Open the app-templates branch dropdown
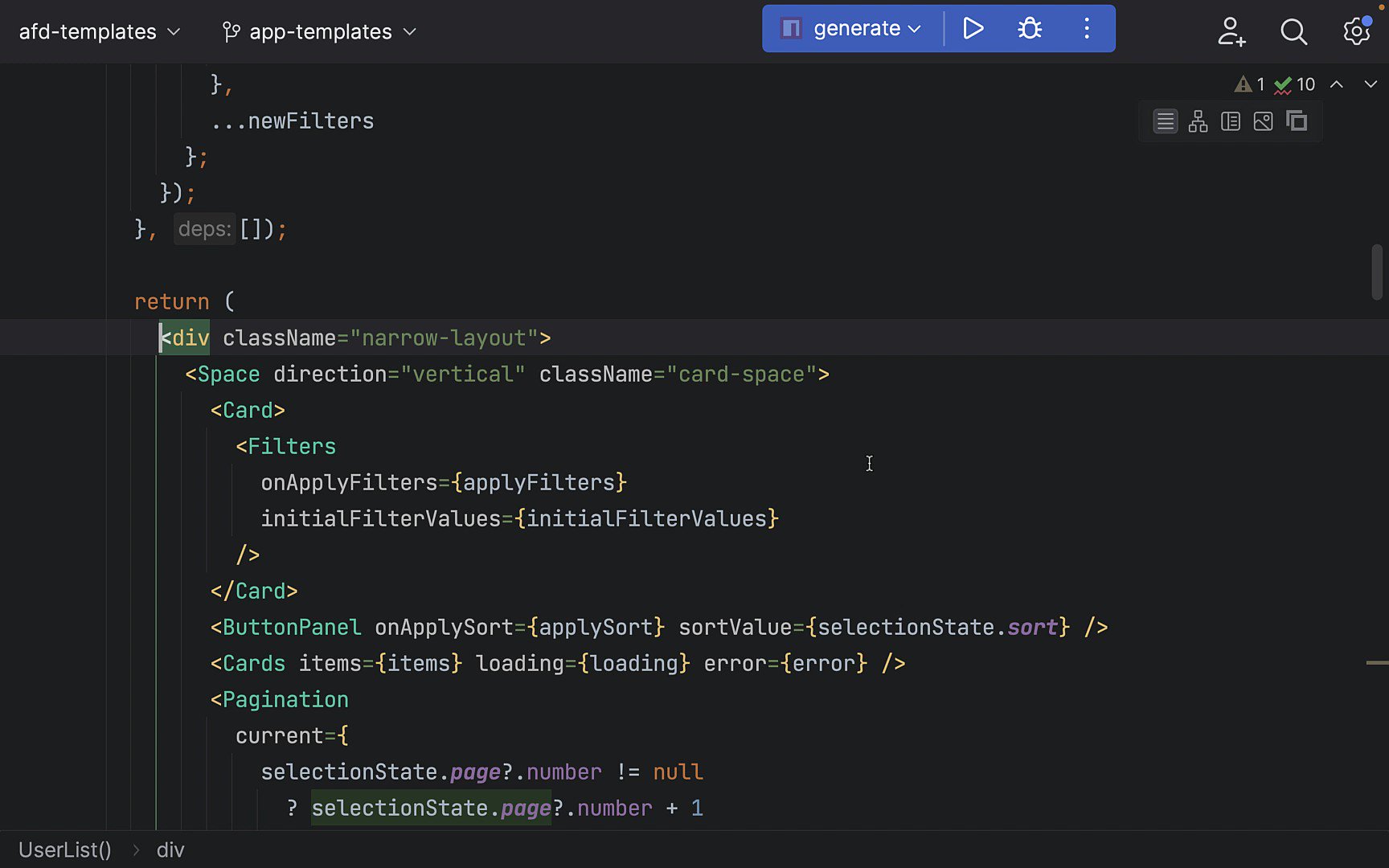This screenshot has width=1389, height=868. (x=319, y=31)
